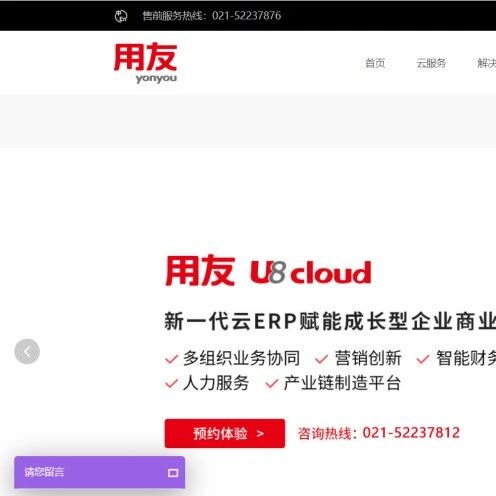Click the phone hotline icon in top bar
The width and height of the screenshot is (496, 496).
(121, 16)
